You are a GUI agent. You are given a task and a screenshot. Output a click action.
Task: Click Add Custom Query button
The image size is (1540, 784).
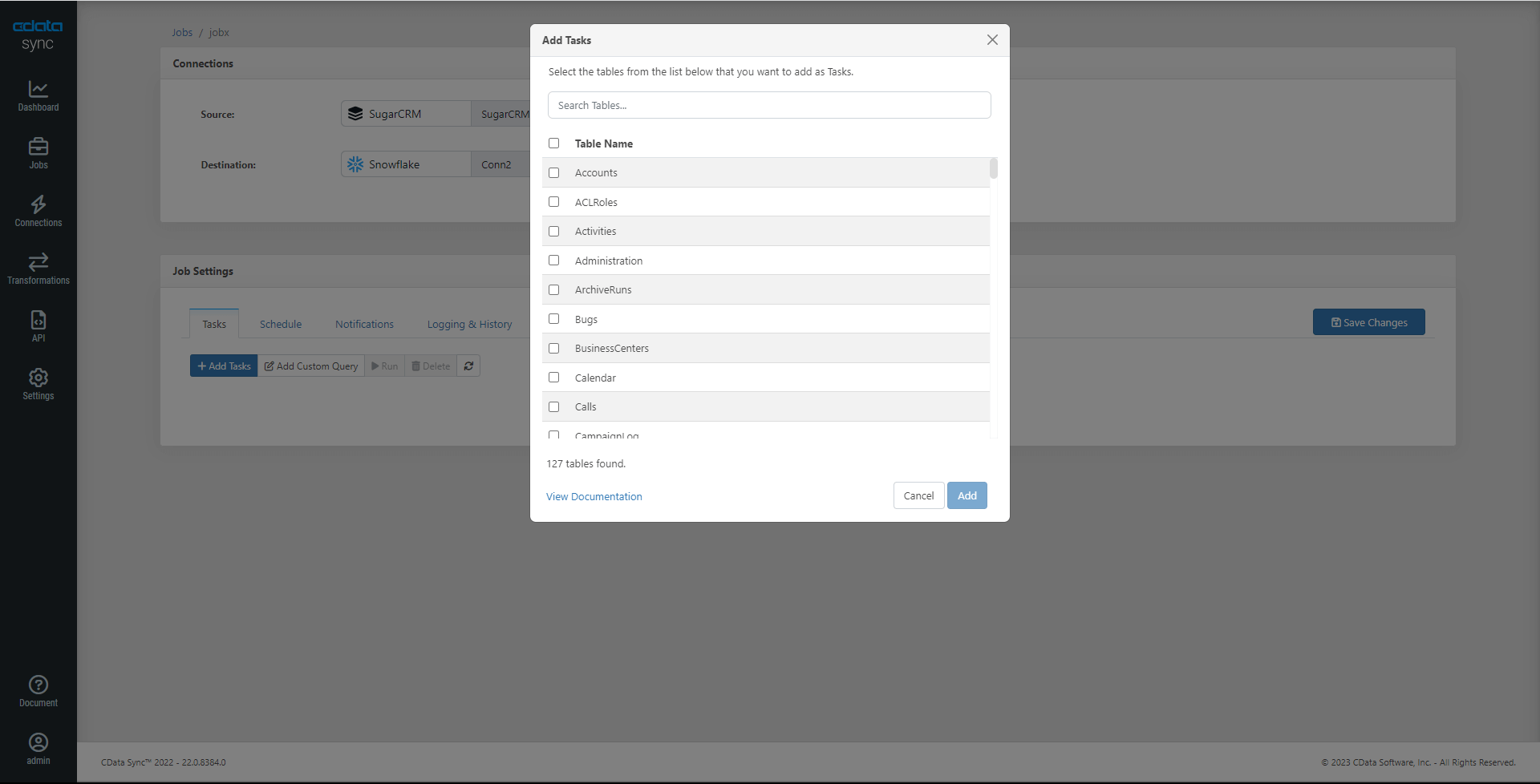pyautogui.click(x=311, y=366)
